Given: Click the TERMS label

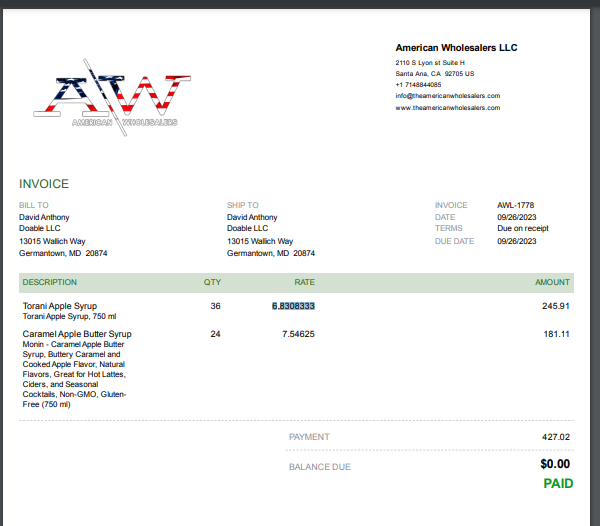Looking at the screenshot, I should coord(448,228).
